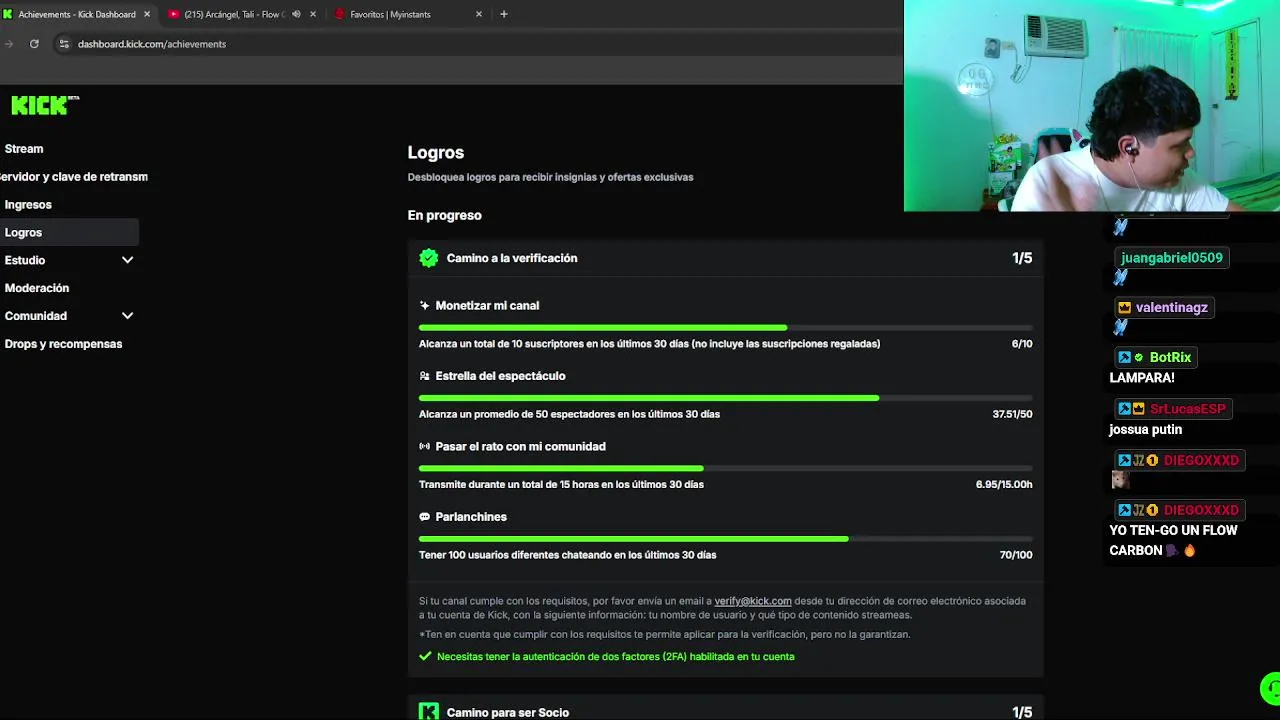Click the YO TEN-GO UN FLOW CARBON message
Image resolution: width=1280 pixels, height=720 pixels.
point(1173,541)
